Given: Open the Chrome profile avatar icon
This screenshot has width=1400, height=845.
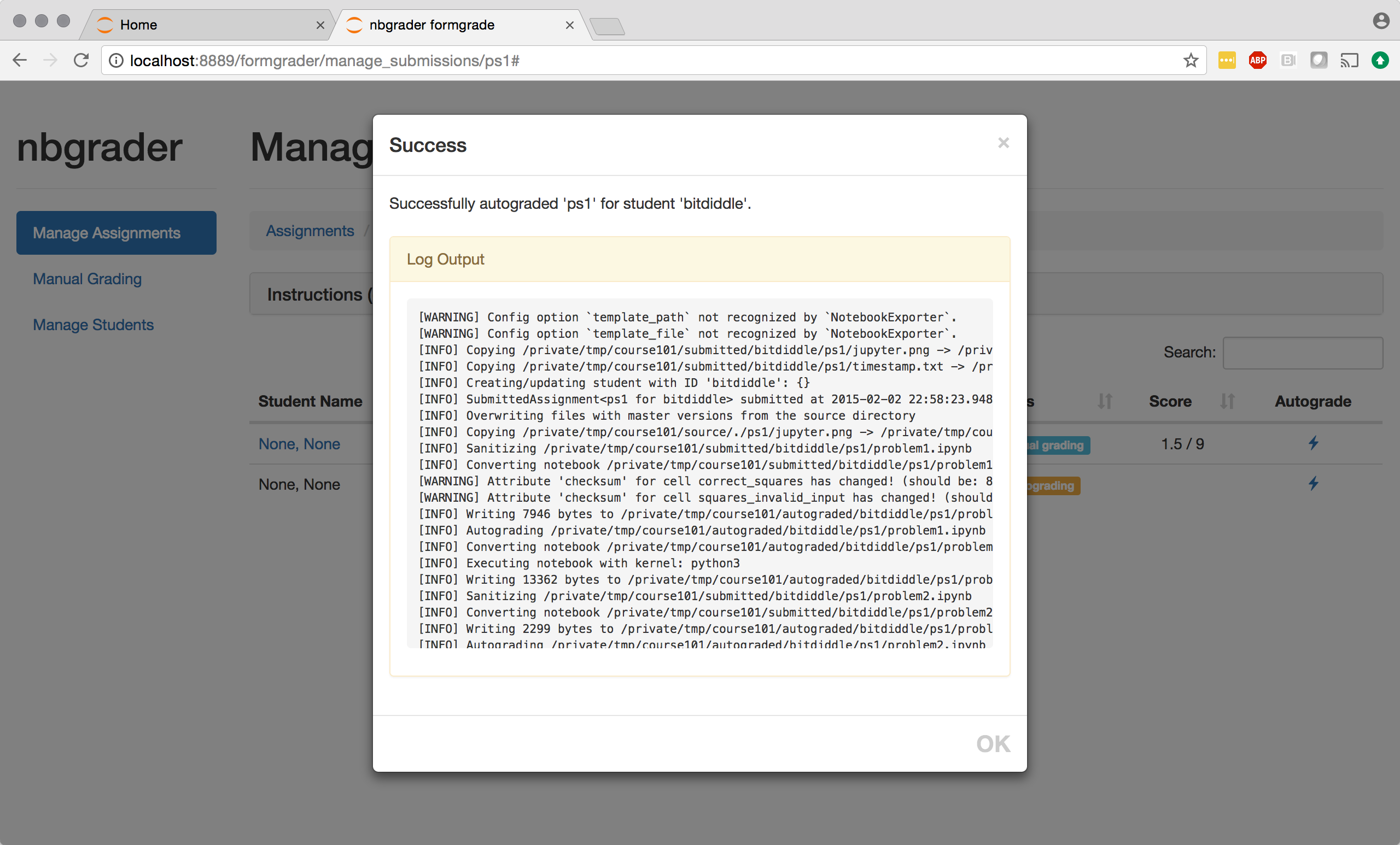Looking at the screenshot, I should pyautogui.click(x=1381, y=21).
